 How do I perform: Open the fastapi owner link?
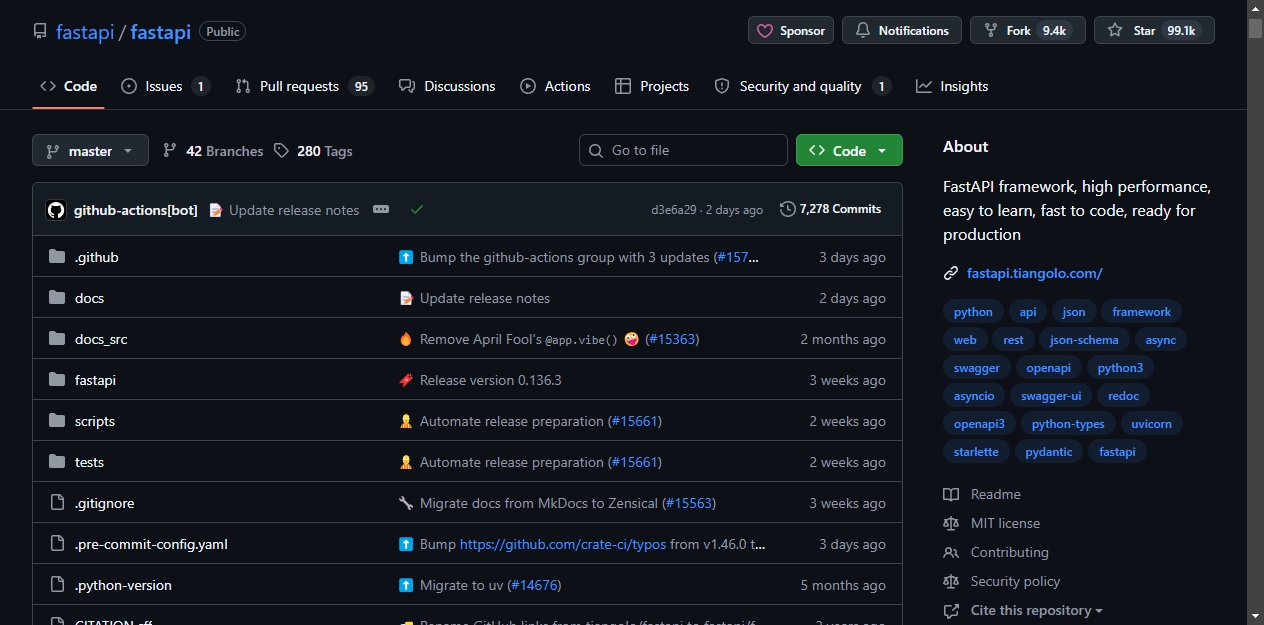coord(85,32)
